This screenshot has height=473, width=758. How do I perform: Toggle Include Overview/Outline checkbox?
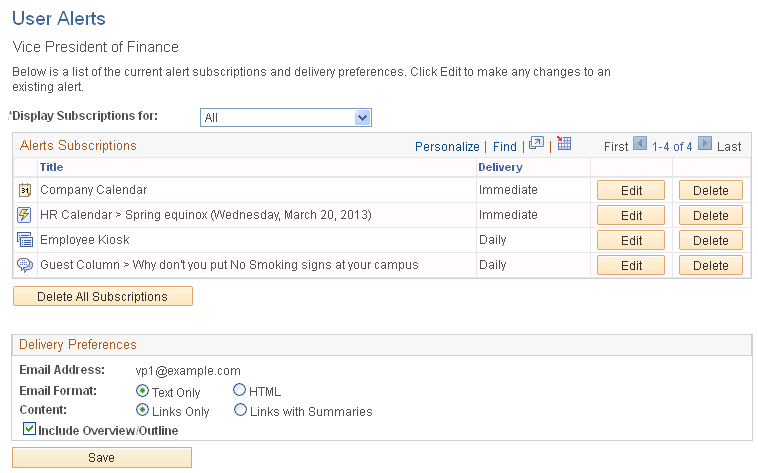point(29,430)
